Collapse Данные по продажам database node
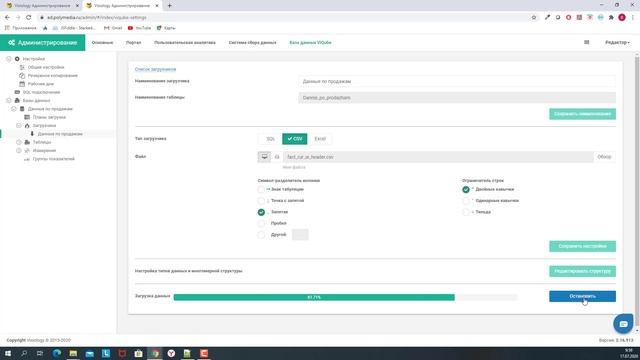This screenshot has width=640, height=360. pyautogui.click(x=13, y=109)
